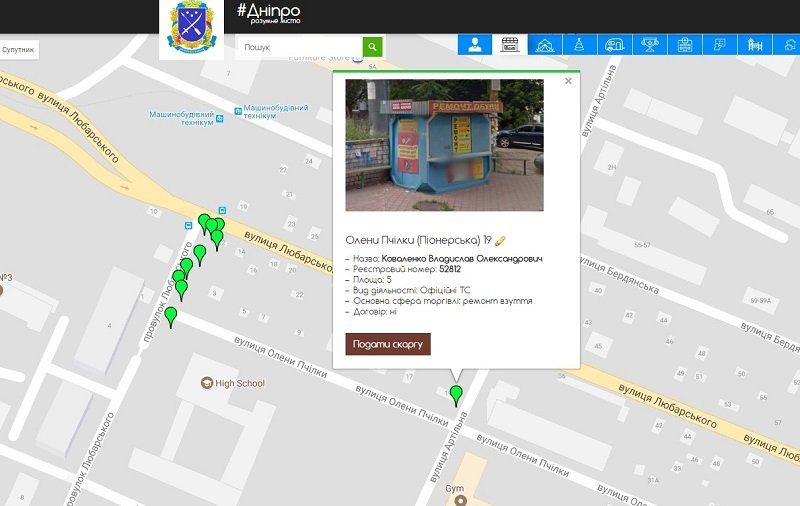Image resolution: width=800 pixels, height=506 pixels.
Task: Close the kiosk info popup
Action: click(568, 81)
